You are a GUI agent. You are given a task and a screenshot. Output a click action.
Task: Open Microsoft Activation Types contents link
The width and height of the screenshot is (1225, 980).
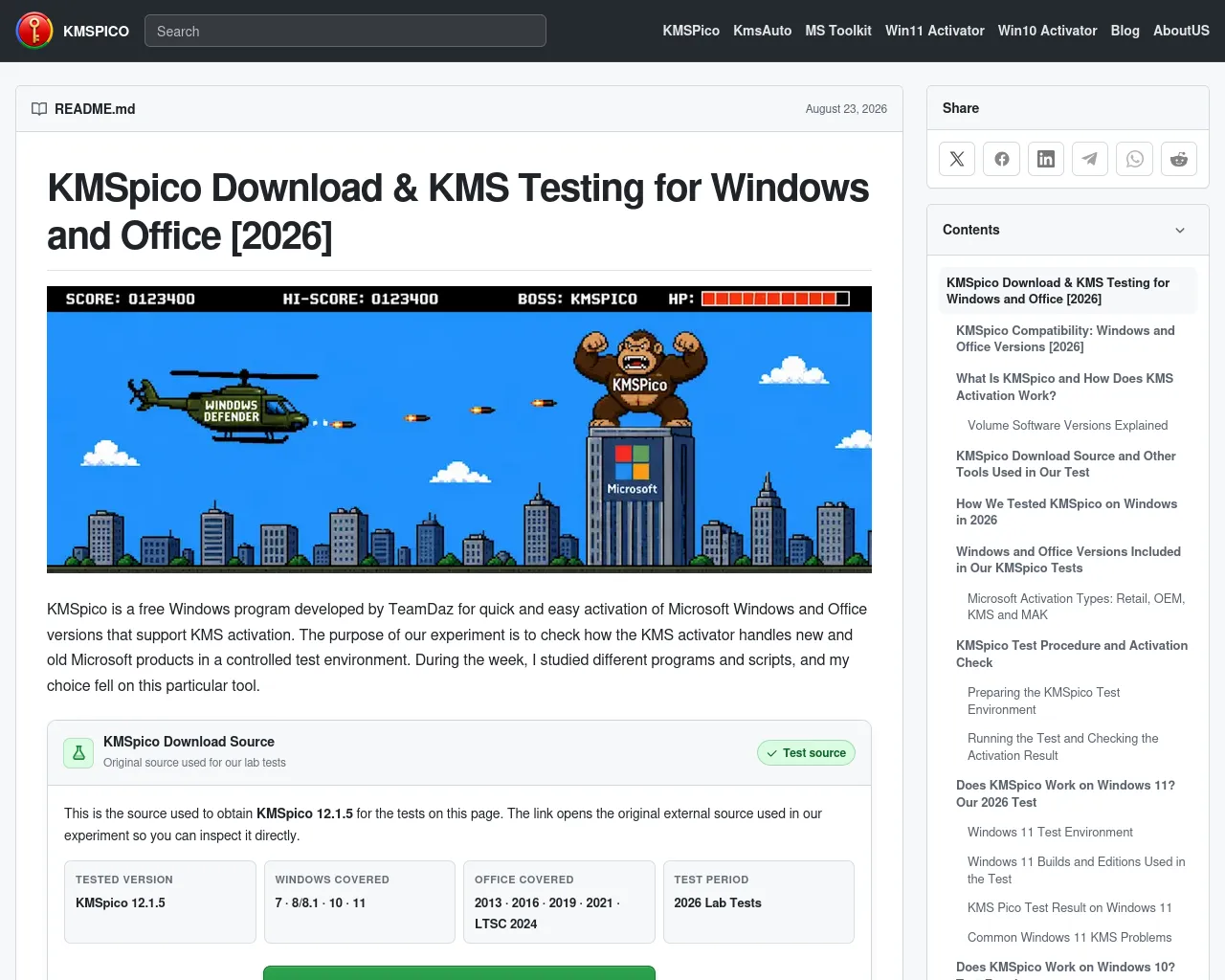(1077, 607)
